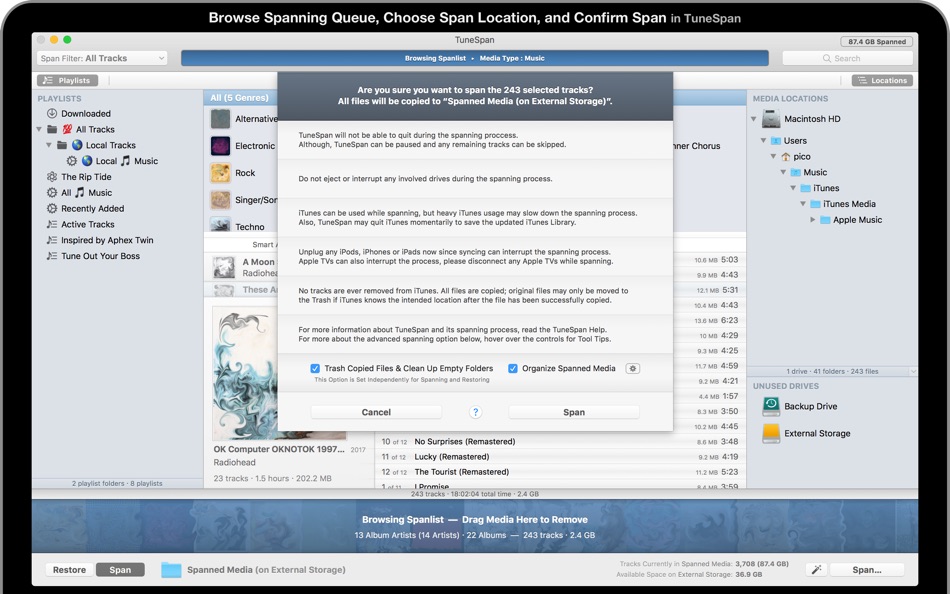The image size is (950, 594).
Task: Select the External Storage drive icon
Action: click(771, 433)
